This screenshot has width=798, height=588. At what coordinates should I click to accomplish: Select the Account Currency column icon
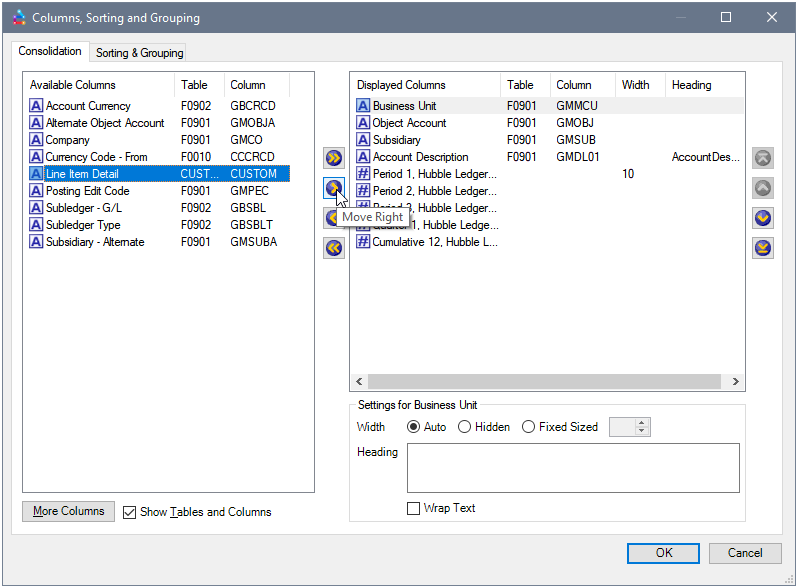(36, 106)
